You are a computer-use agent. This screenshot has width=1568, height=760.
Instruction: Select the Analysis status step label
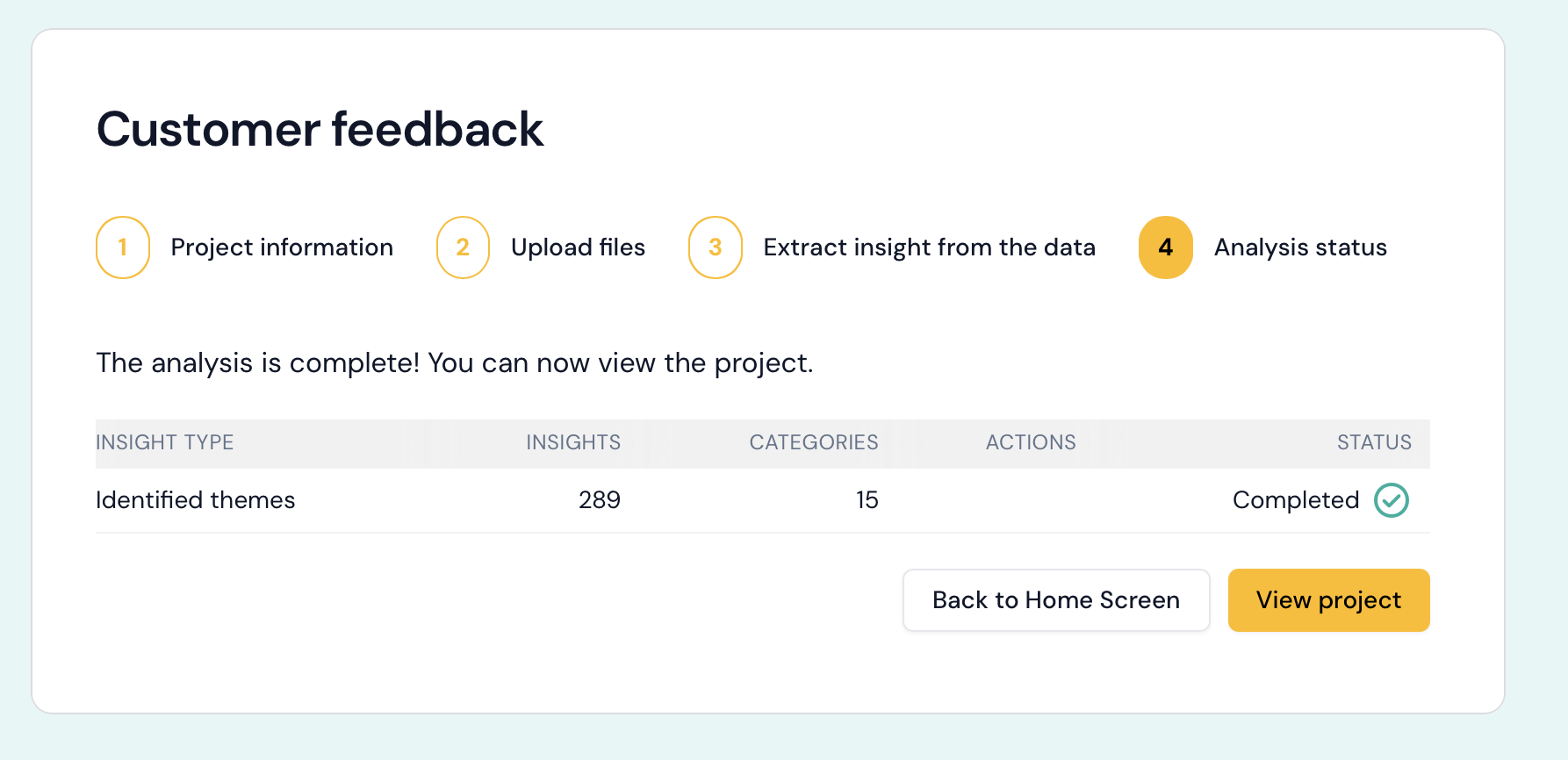[1300, 247]
